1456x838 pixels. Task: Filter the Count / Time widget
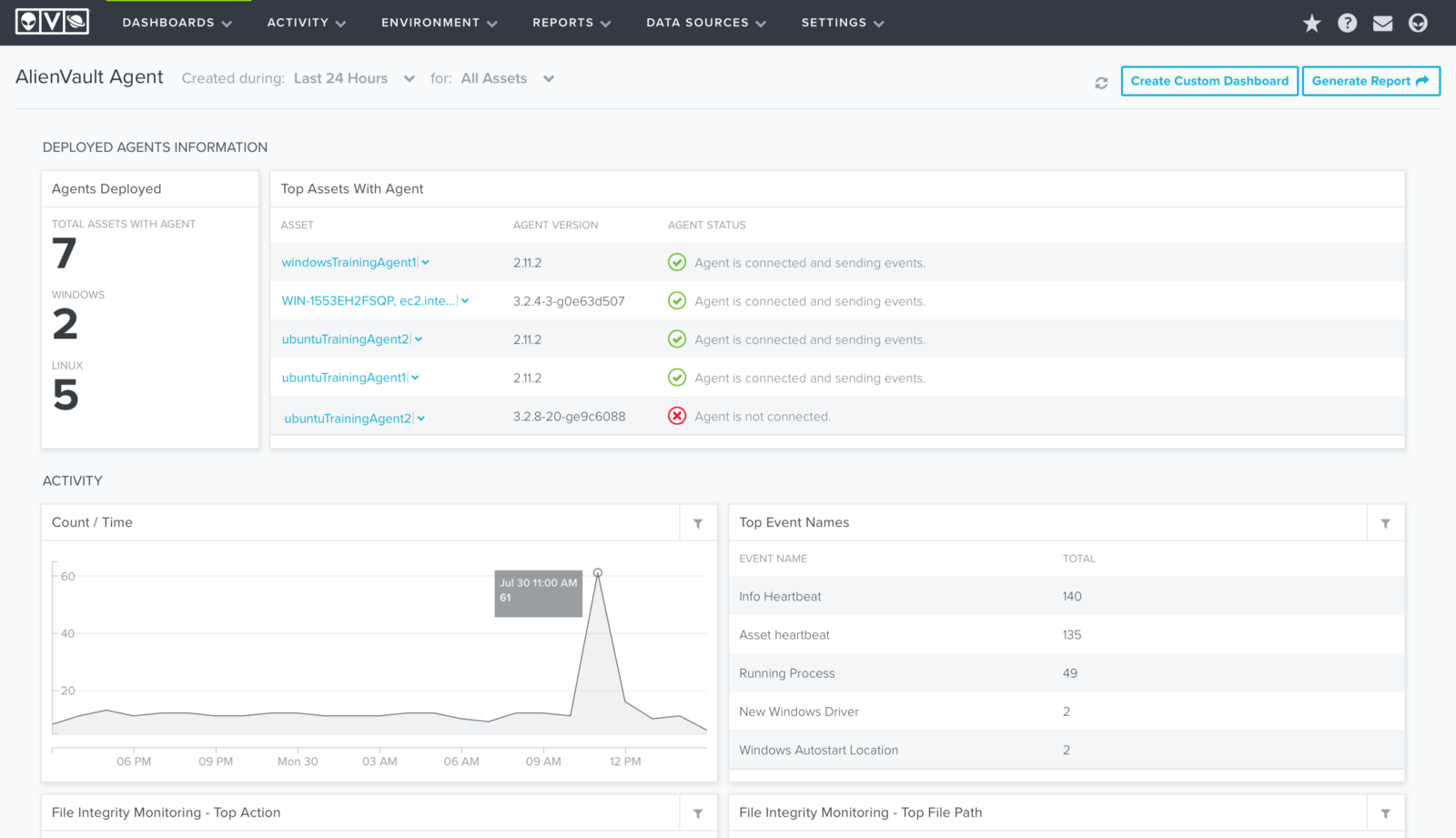pyautogui.click(x=698, y=523)
